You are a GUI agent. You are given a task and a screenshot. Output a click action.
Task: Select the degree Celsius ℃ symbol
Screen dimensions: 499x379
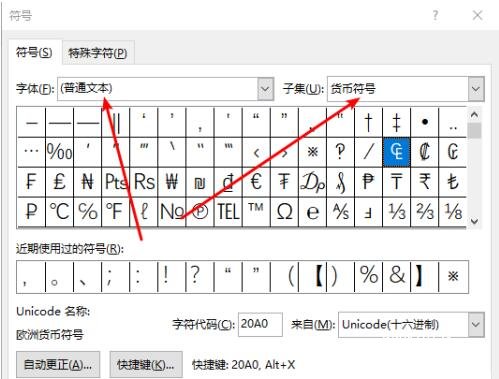point(59,212)
